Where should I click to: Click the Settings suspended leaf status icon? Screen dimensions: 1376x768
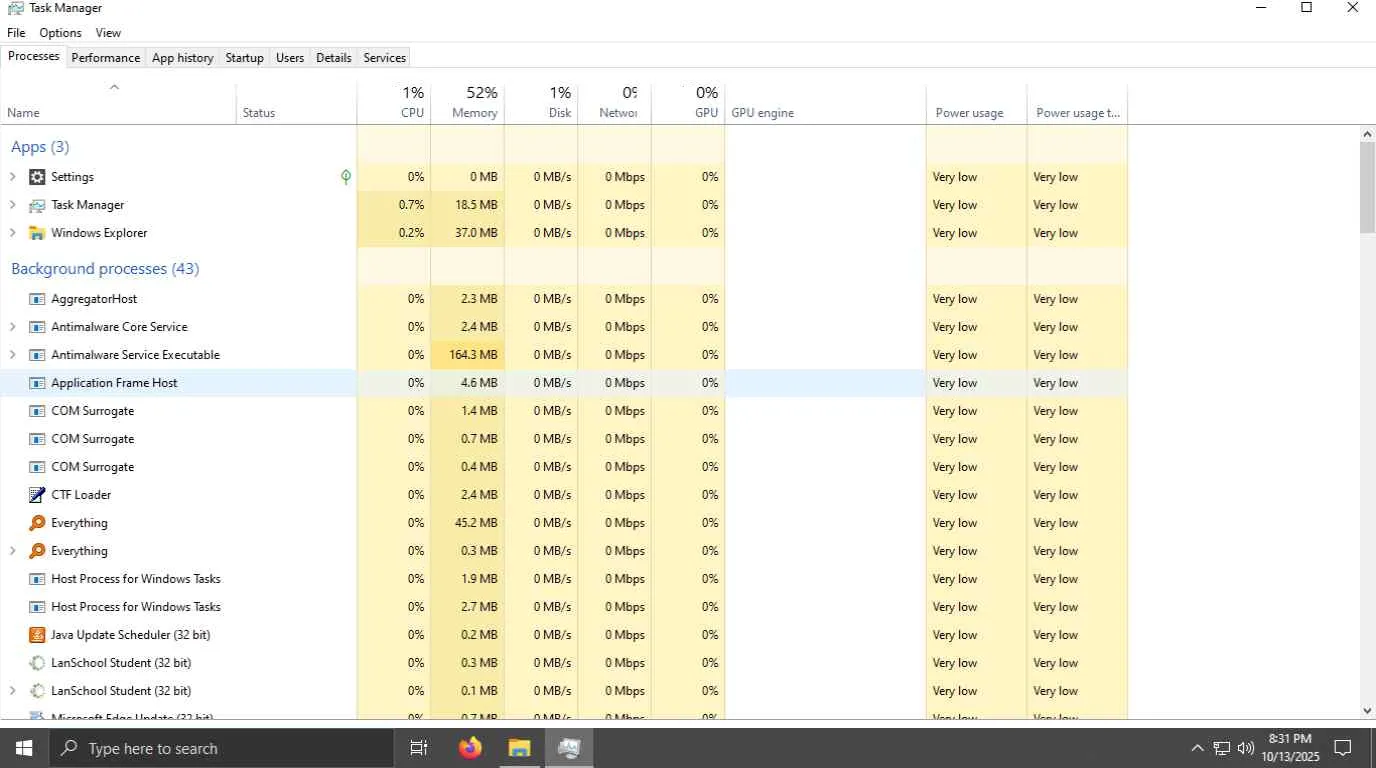(346, 177)
